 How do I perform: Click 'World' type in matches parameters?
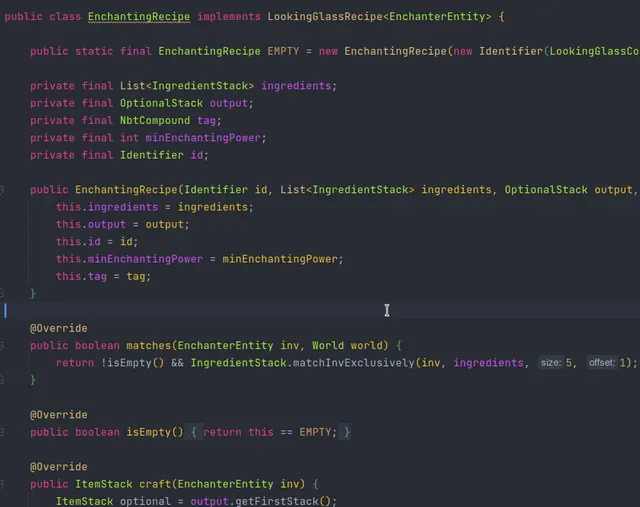tap(328, 346)
